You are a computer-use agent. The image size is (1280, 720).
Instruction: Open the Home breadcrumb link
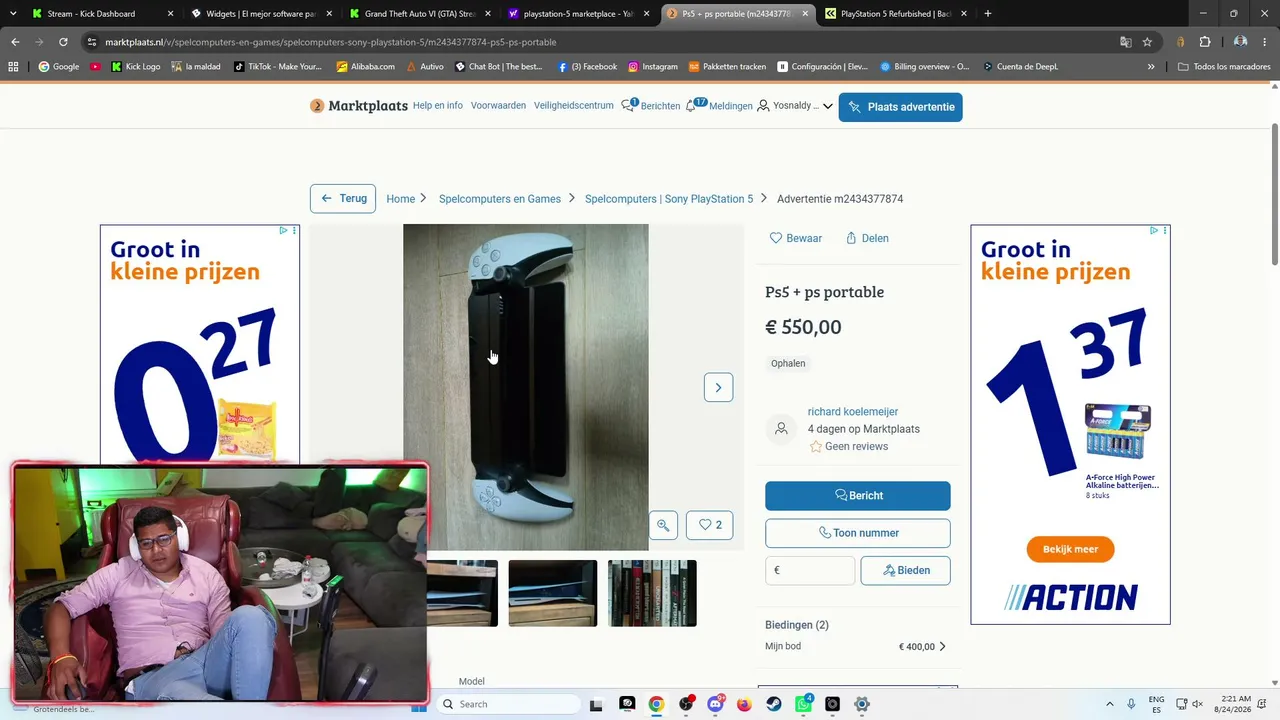(400, 199)
